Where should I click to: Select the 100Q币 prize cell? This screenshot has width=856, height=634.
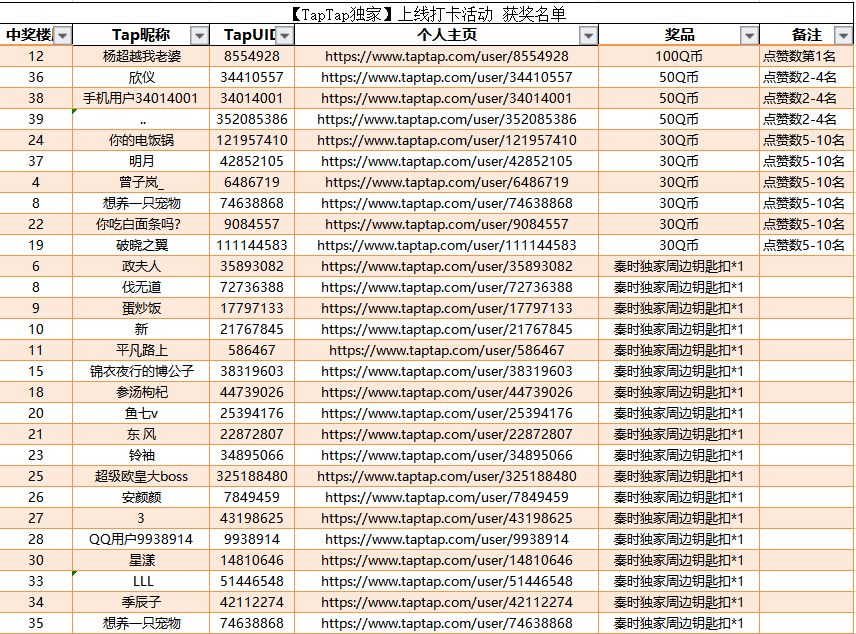(x=679, y=56)
